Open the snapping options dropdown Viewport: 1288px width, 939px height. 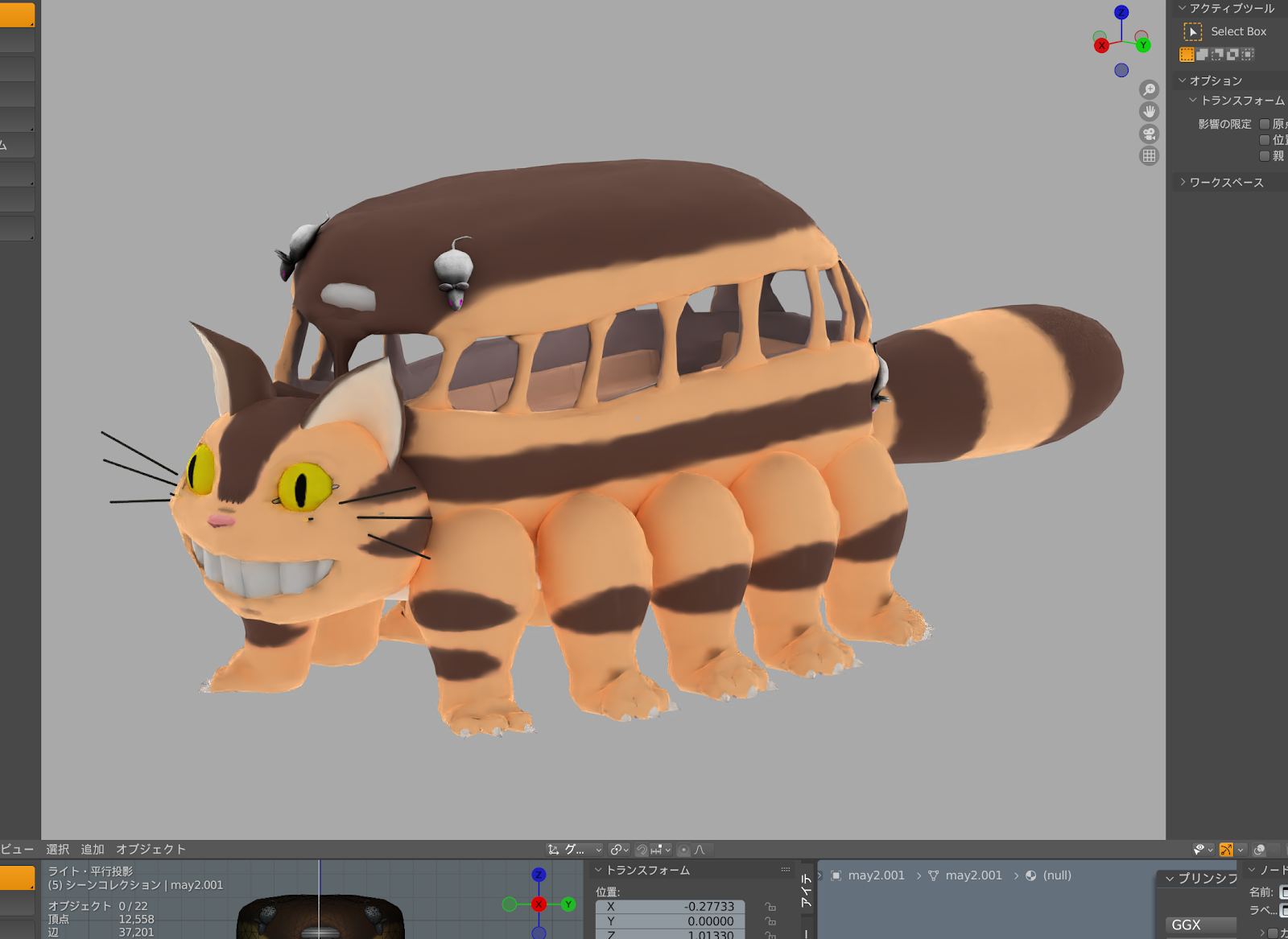[661, 850]
